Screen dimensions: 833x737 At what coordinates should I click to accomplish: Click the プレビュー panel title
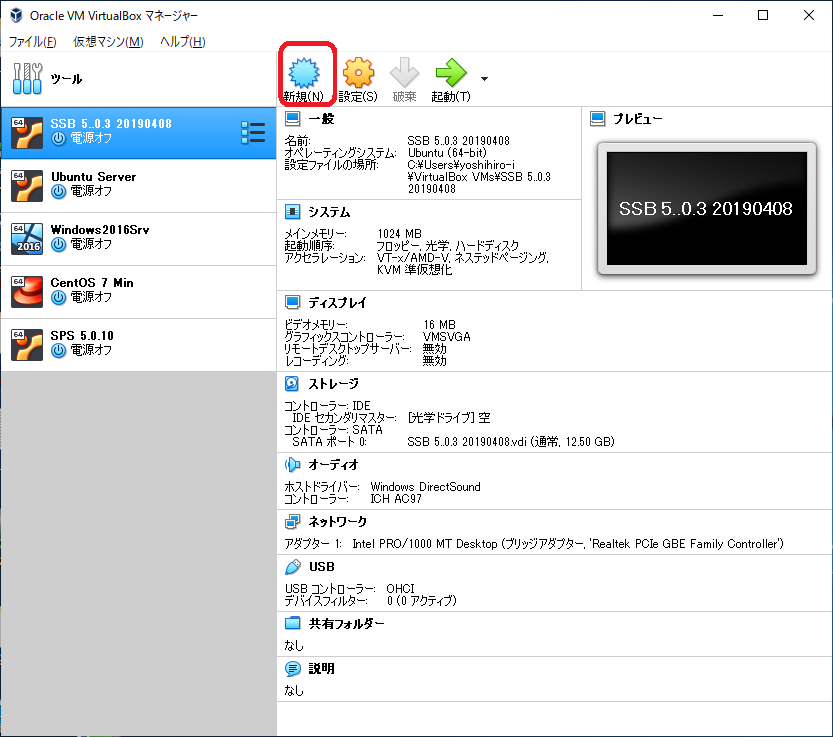(638, 118)
